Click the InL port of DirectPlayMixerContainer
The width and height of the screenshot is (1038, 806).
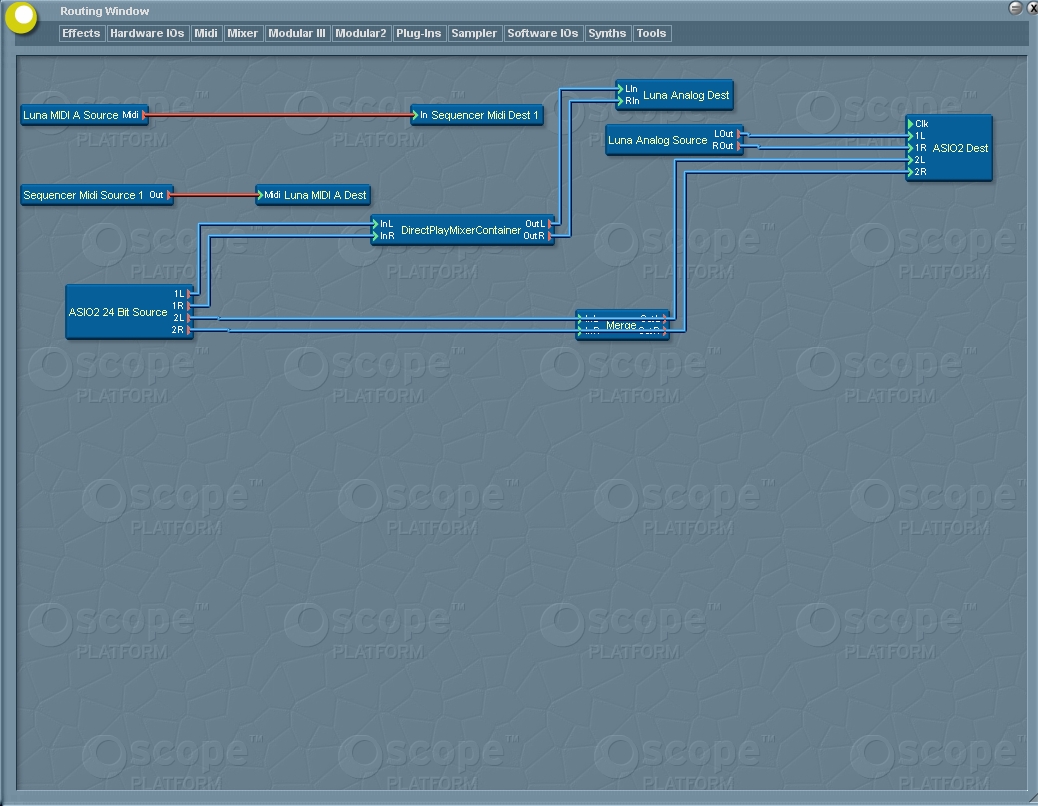click(375, 224)
